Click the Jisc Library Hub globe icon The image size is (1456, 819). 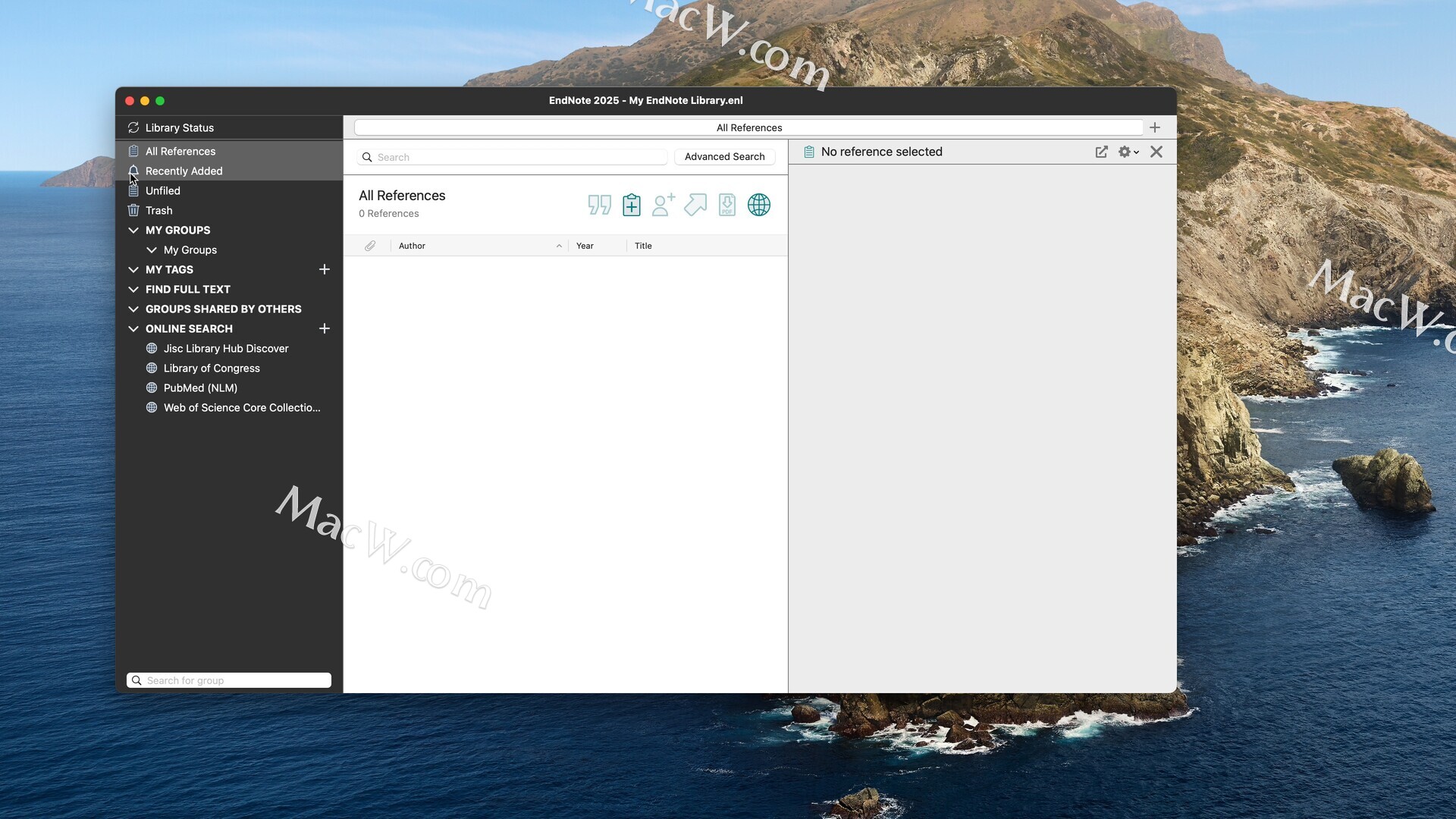(x=152, y=348)
